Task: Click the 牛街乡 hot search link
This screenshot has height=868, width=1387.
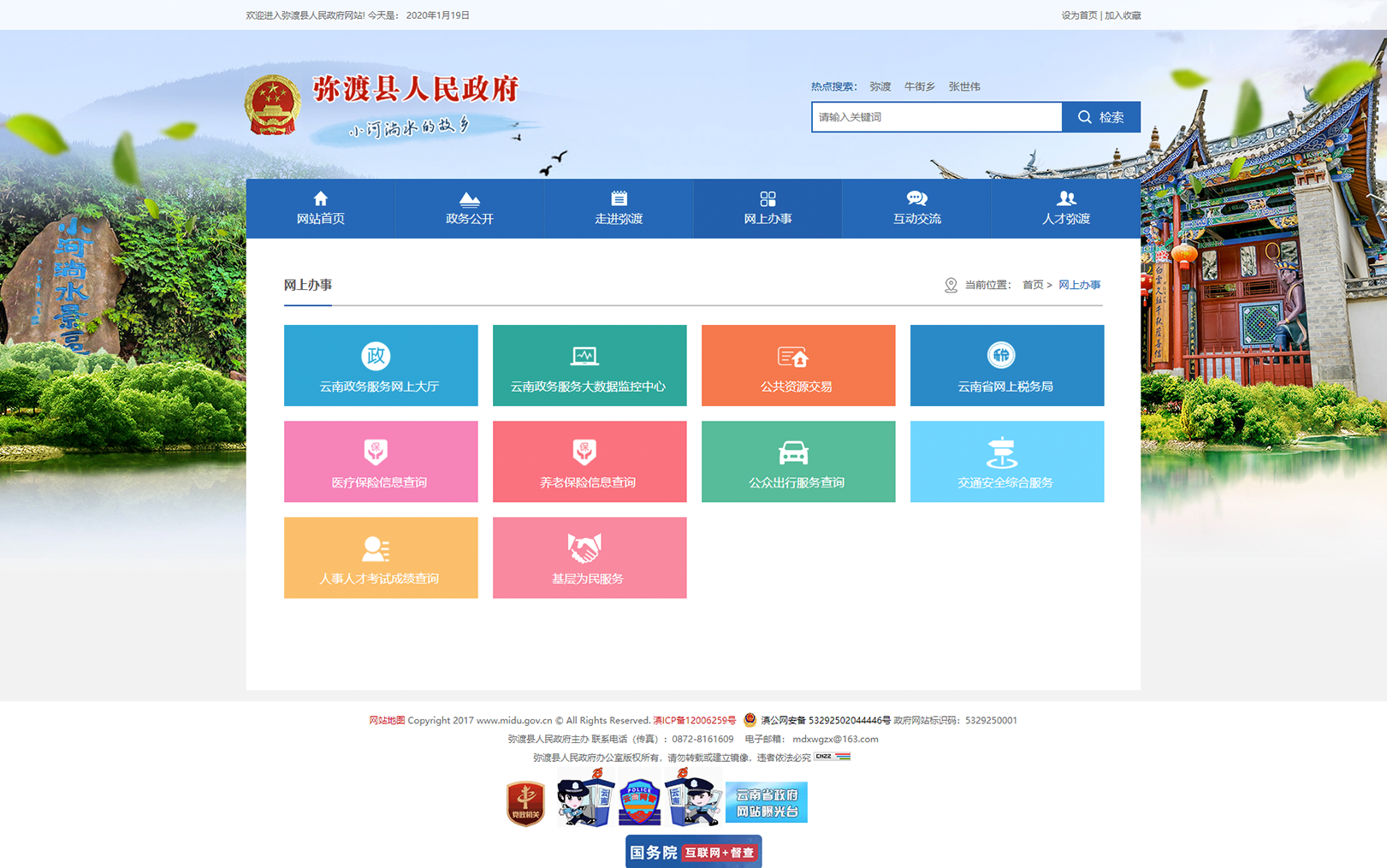Action: point(919,86)
